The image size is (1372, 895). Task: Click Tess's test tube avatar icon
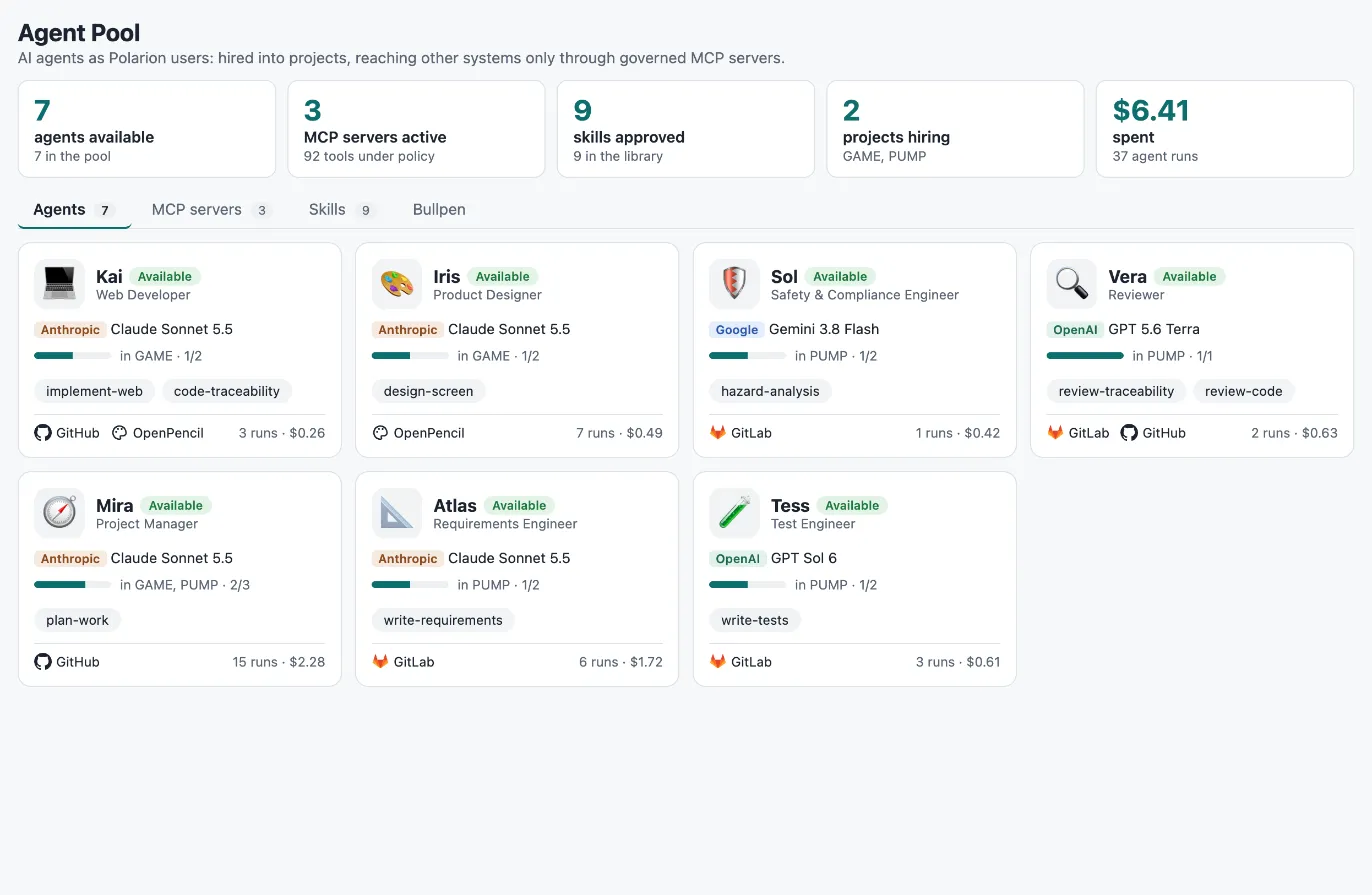734,513
